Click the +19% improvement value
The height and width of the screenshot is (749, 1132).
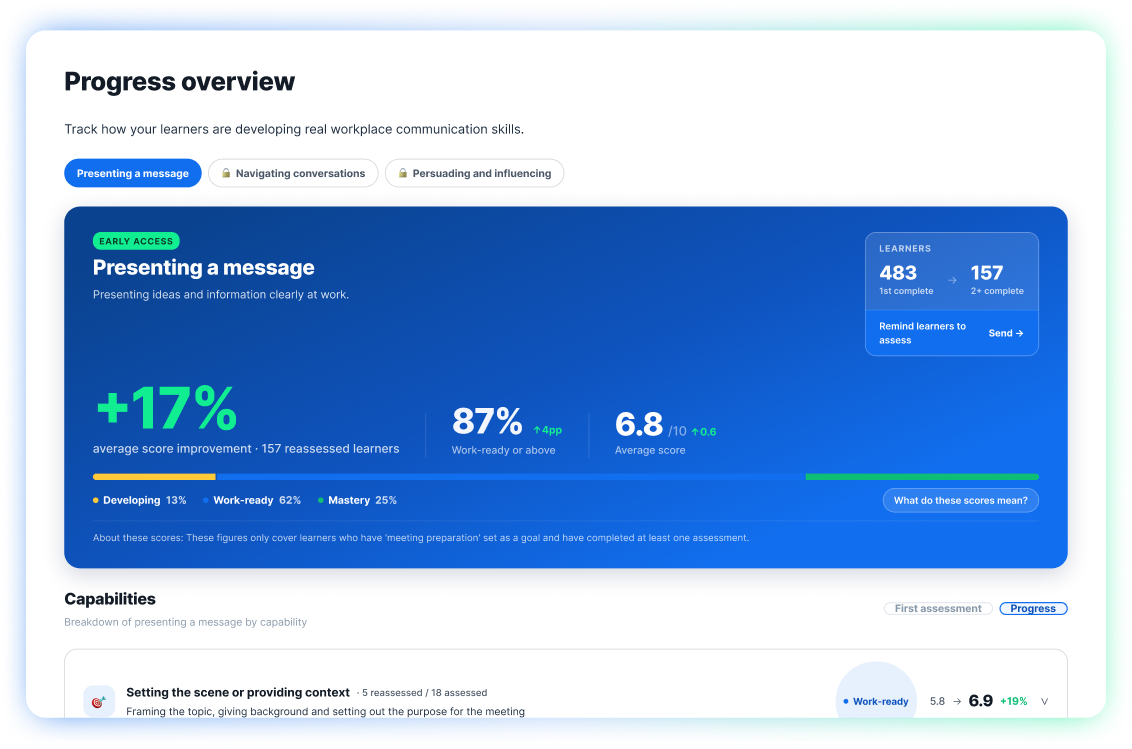[x=1014, y=701]
